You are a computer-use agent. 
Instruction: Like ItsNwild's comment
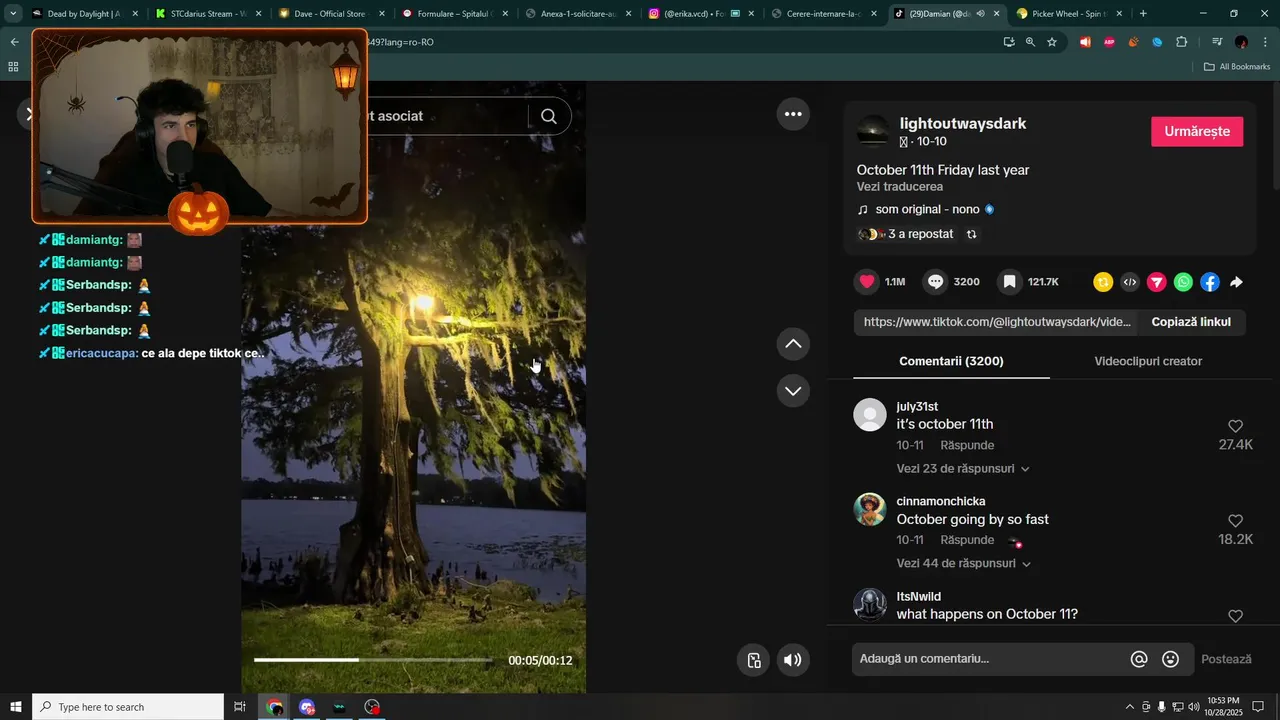(x=1235, y=616)
